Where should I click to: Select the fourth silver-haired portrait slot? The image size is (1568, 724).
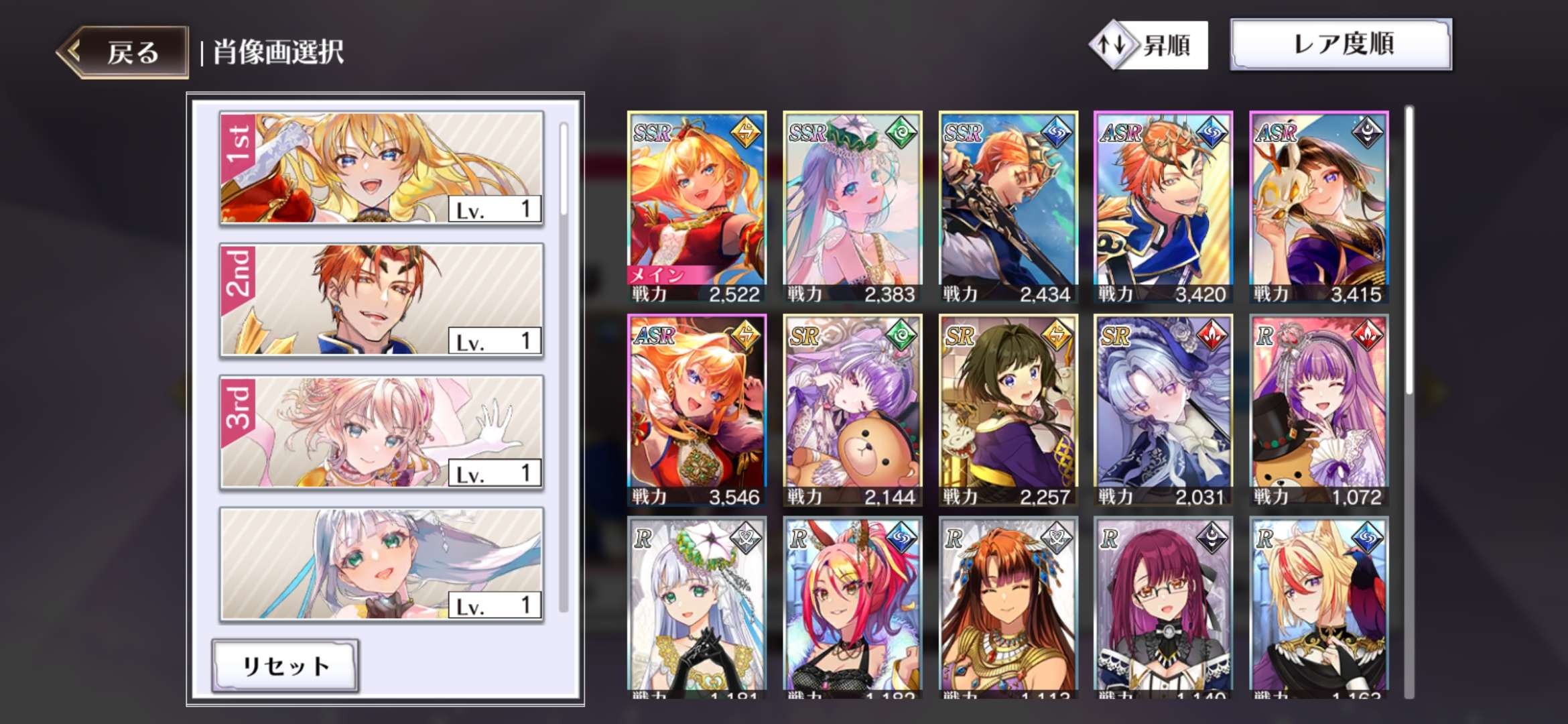pyautogui.click(x=381, y=564)
